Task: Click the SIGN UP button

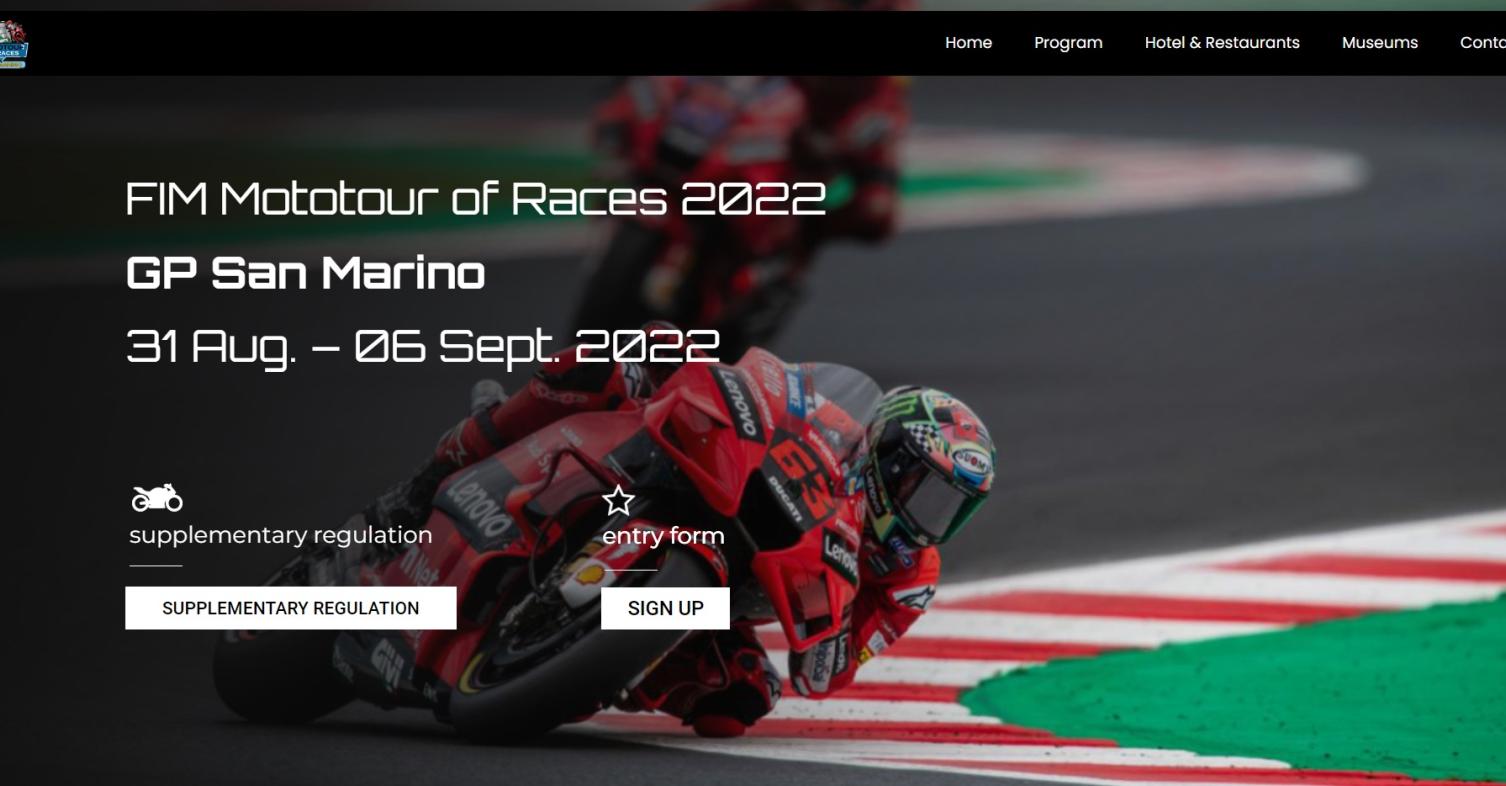Action: (x=665, y=608)
